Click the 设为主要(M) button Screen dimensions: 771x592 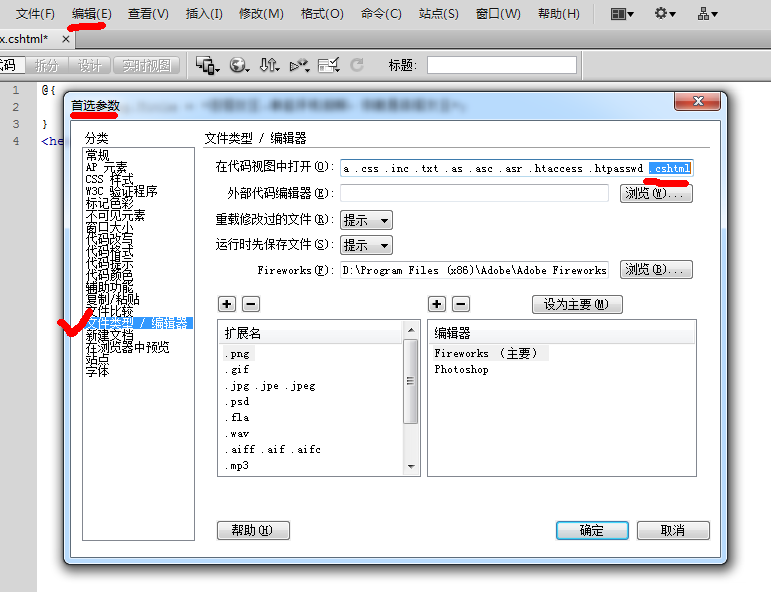click(x=577, y=304)
